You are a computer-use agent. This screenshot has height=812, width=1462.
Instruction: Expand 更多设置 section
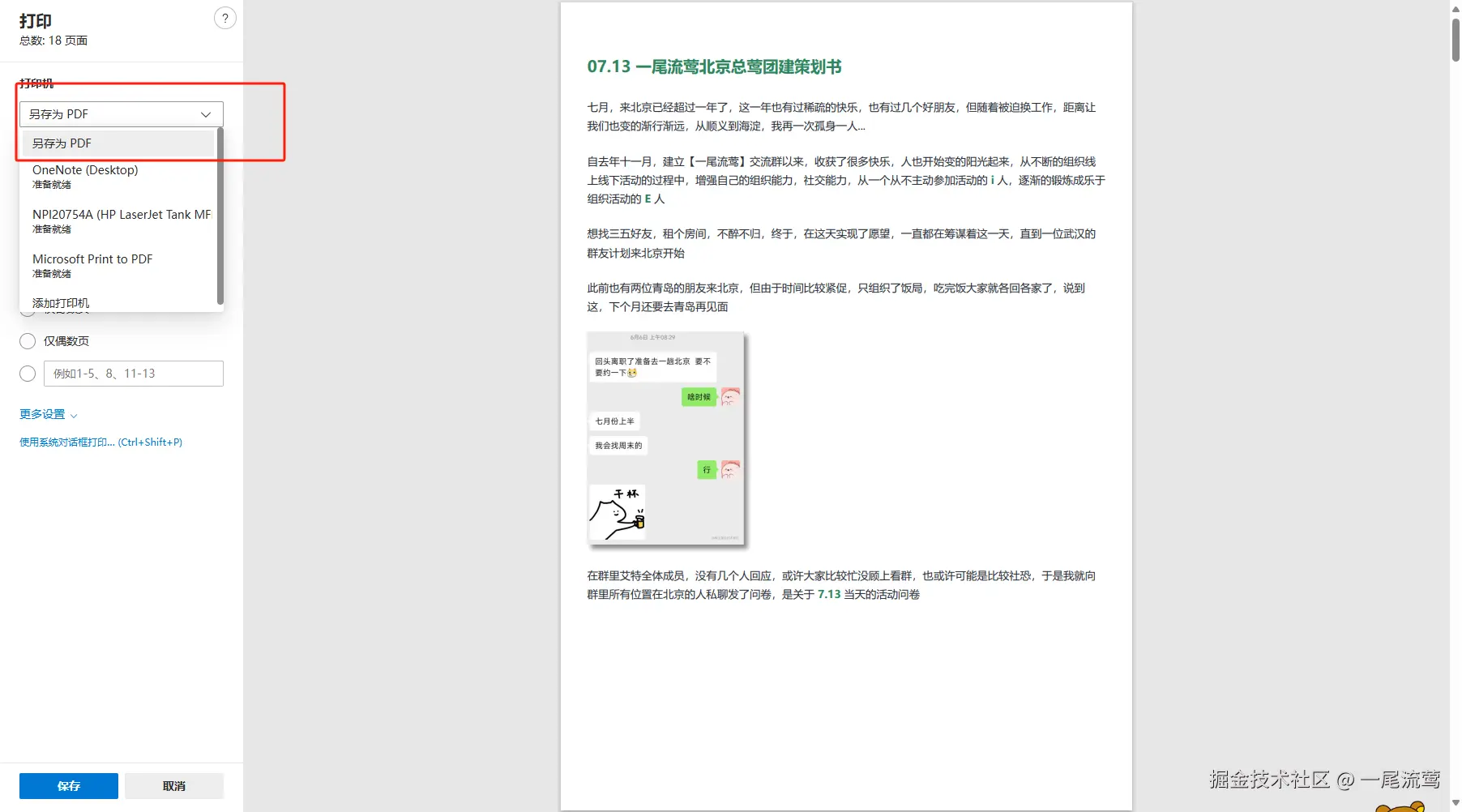49,414
